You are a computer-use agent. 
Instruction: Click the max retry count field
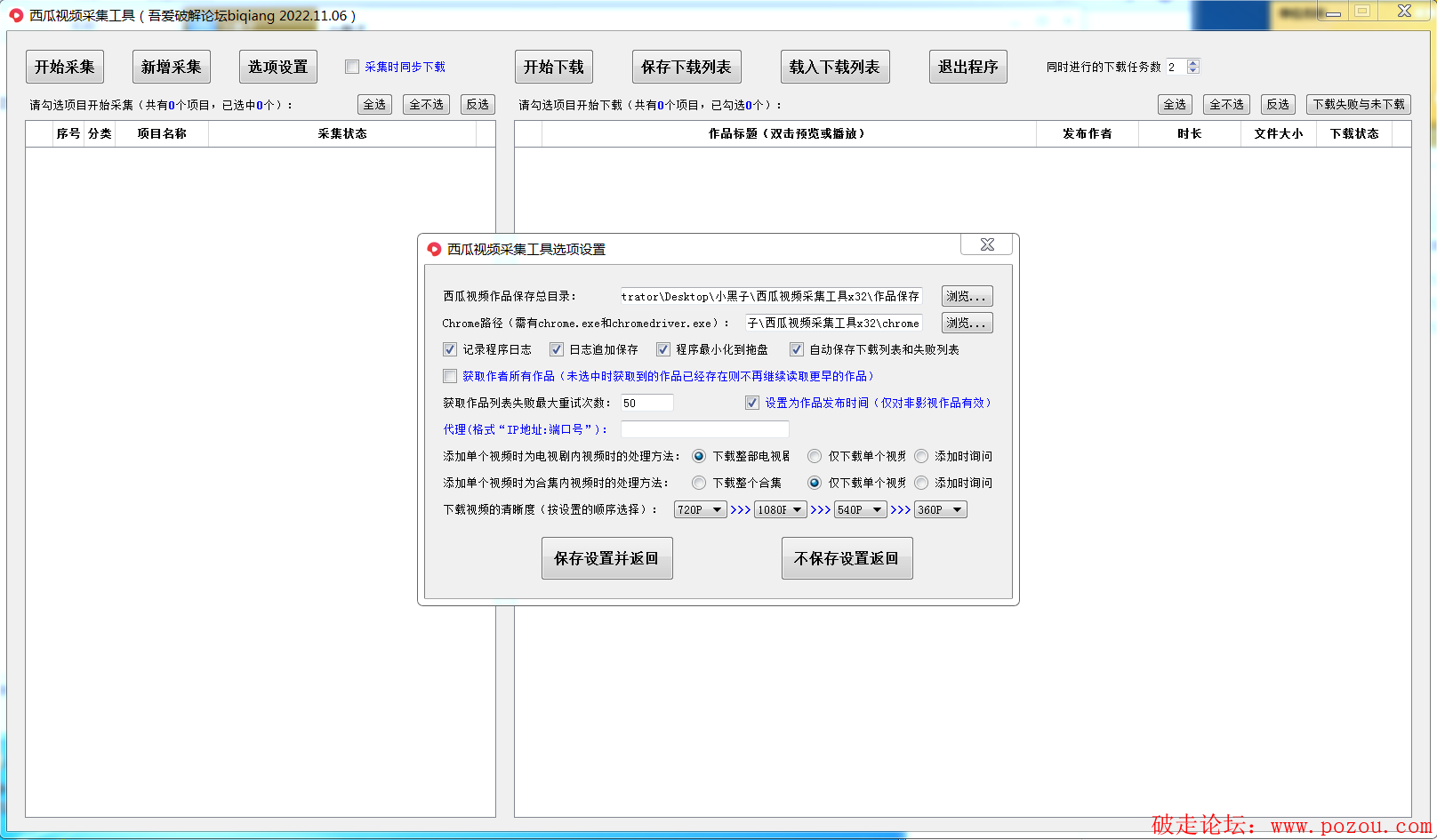pos(646,403)
